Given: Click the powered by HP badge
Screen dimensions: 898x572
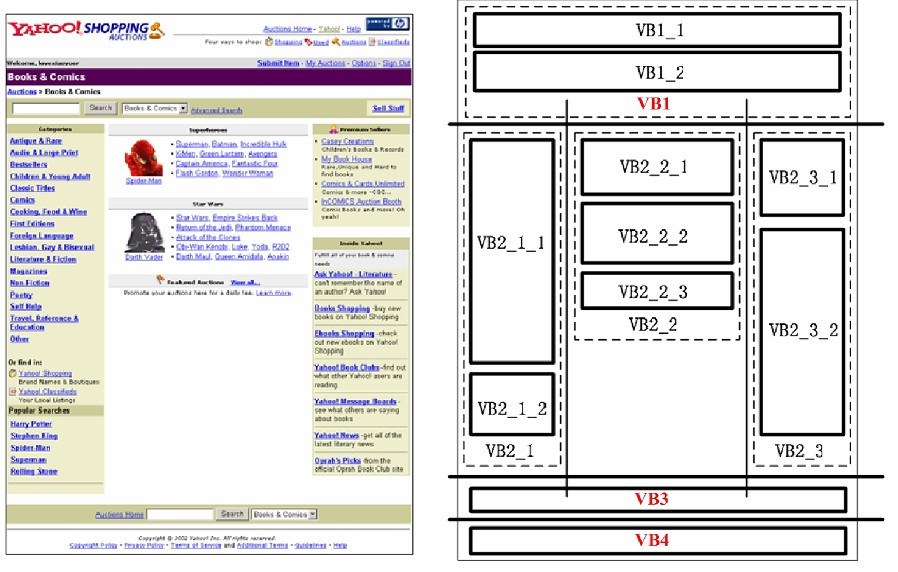Looking at the screenshot, I should click(387, 23).
